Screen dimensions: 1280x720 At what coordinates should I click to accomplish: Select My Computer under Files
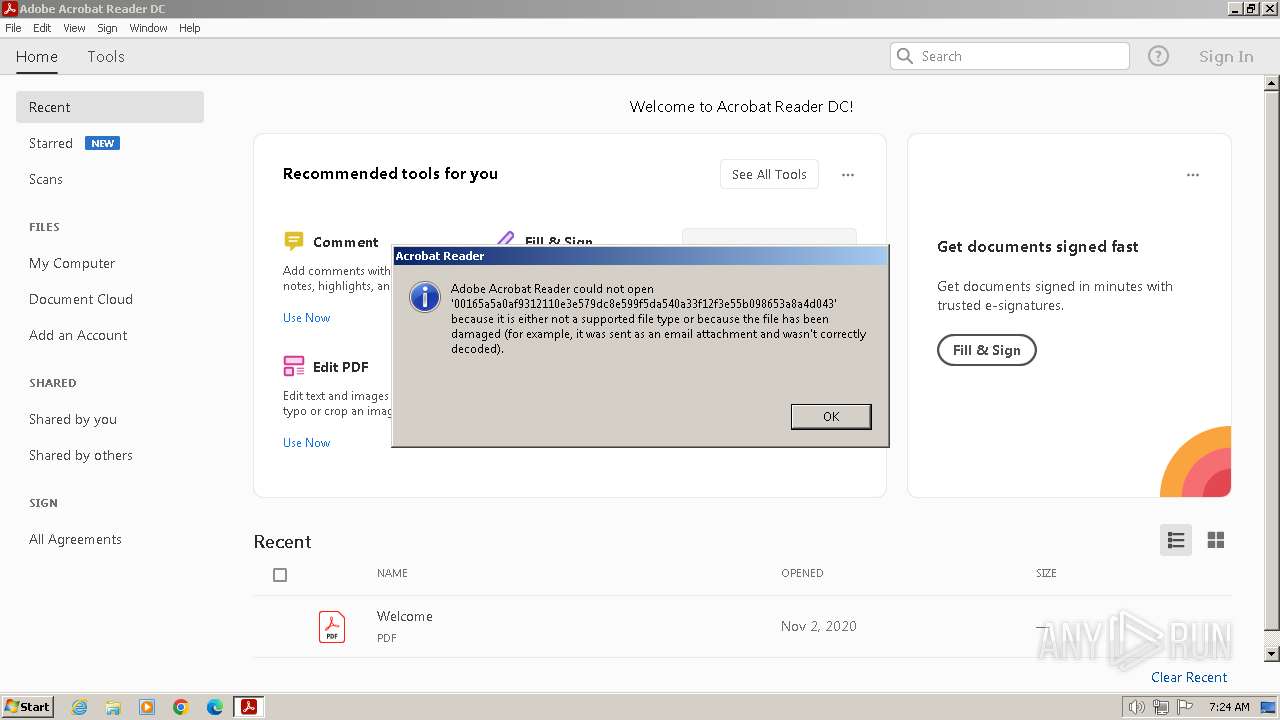[x=72, y=263]
